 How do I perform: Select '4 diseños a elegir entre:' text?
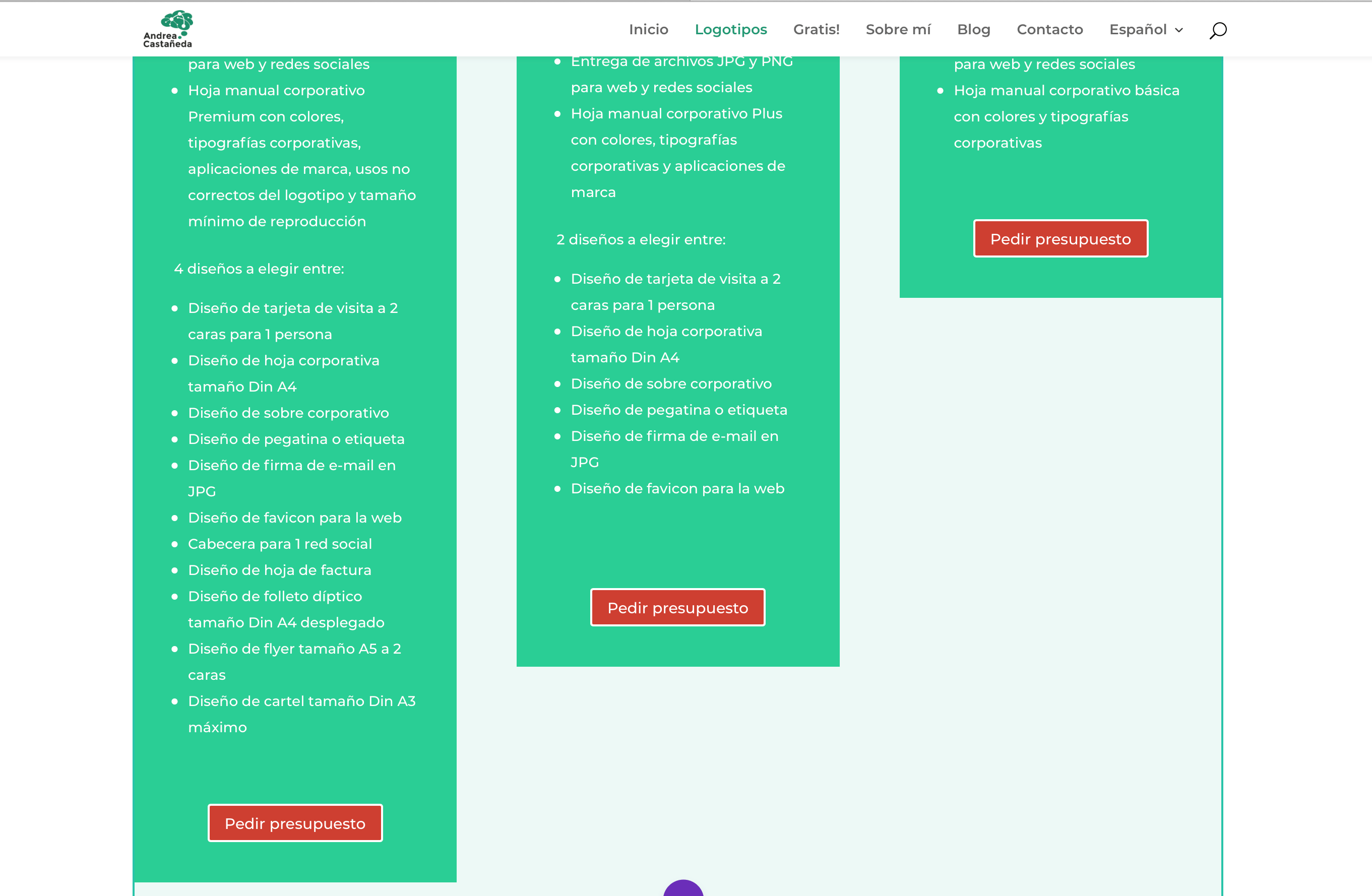259,269
